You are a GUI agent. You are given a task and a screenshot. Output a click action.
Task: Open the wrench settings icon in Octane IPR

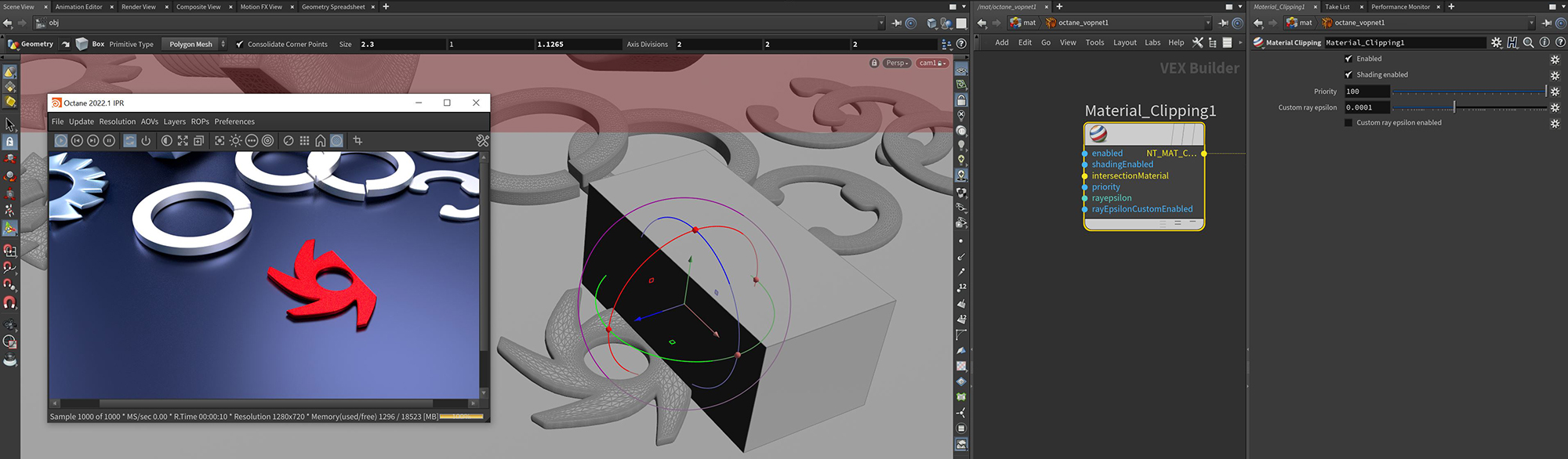[x=482, y=141]
